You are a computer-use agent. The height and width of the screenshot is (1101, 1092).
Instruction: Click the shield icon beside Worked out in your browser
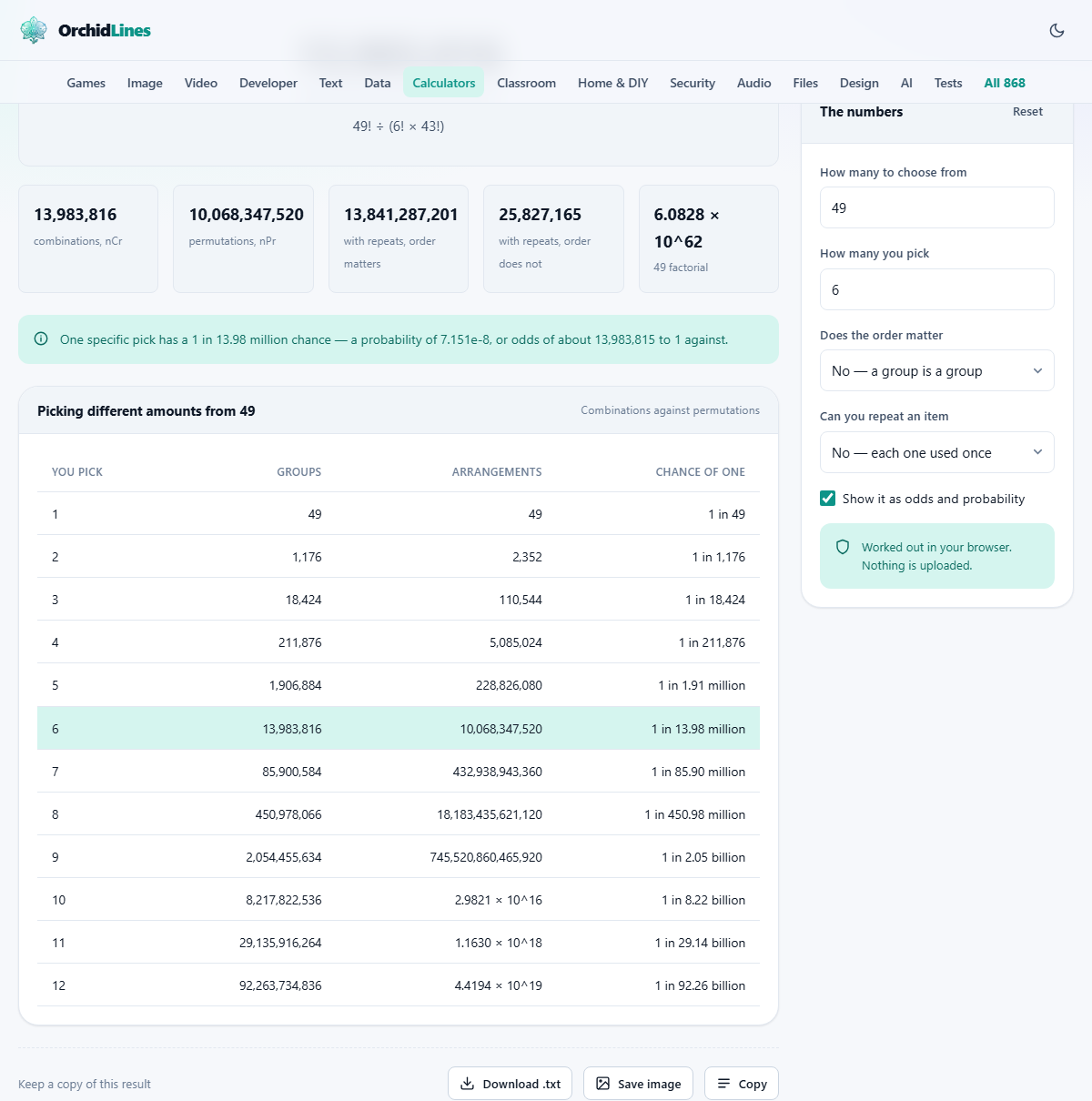tap(843, 547)
